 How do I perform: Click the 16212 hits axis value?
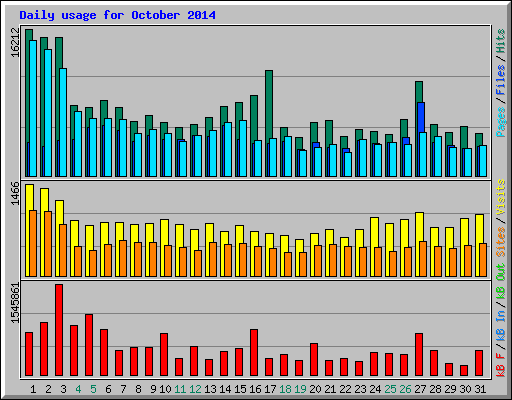[15, 42]
